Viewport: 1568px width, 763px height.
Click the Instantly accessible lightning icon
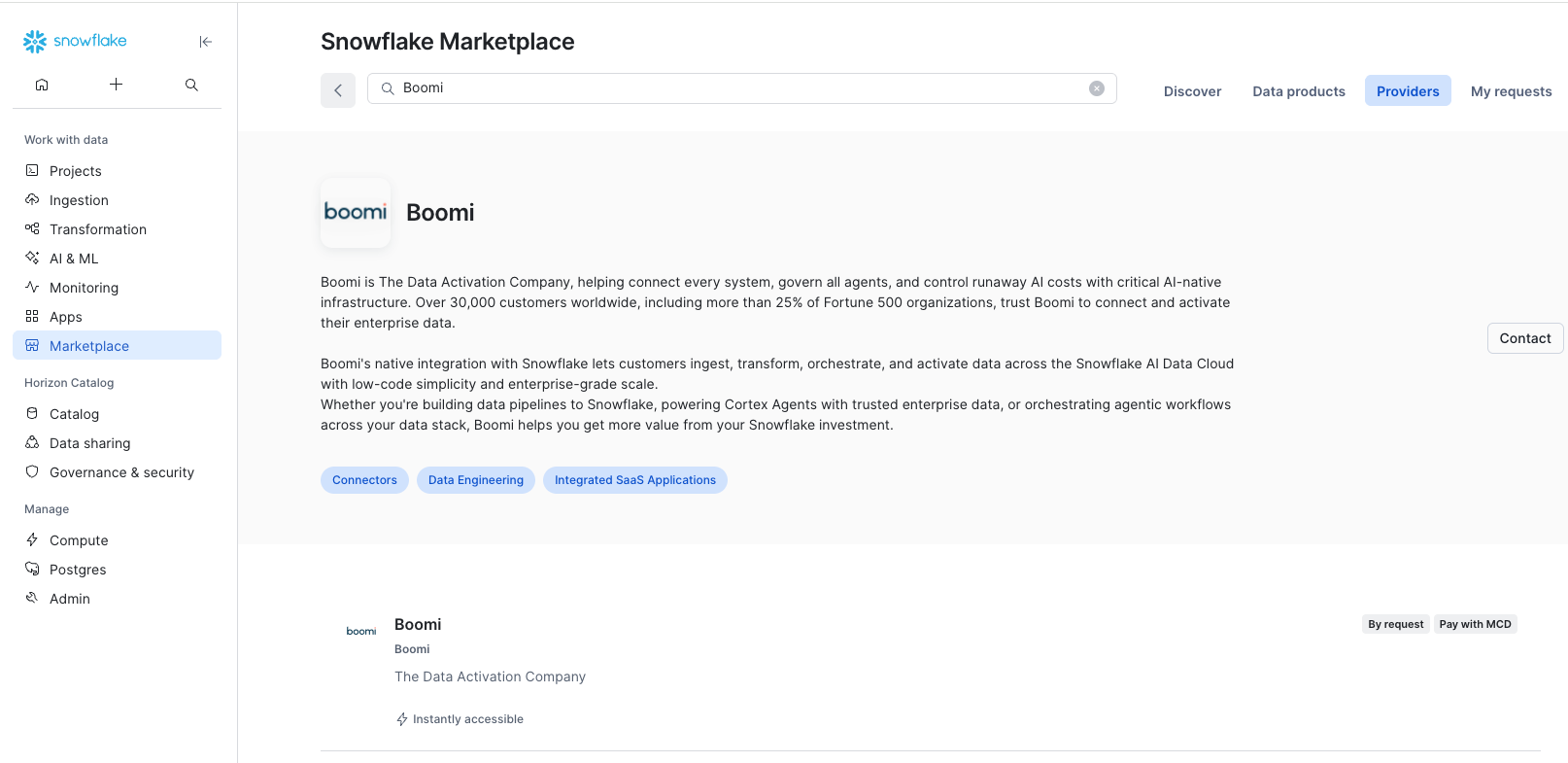(402, 719)
